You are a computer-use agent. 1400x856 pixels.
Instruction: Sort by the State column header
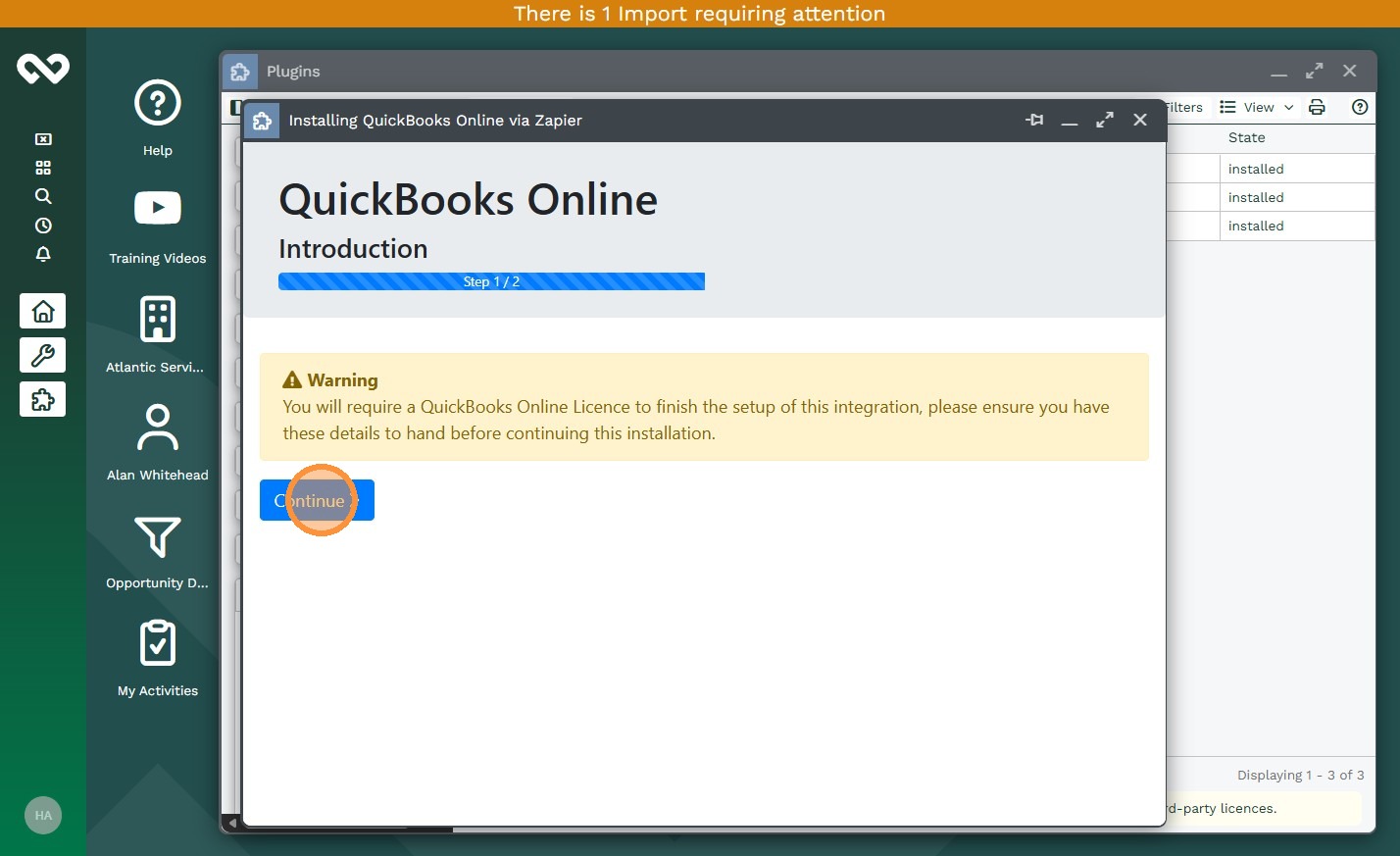[x=1296, y=138]
